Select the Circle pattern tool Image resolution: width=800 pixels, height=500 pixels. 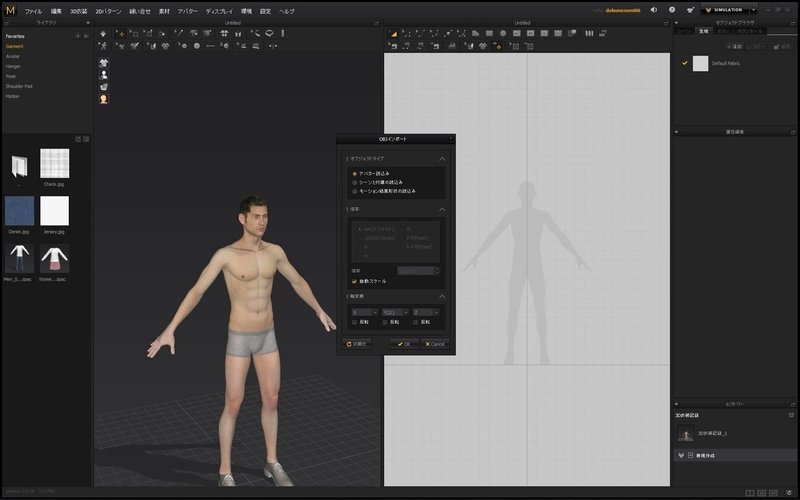tap(503, 34)
